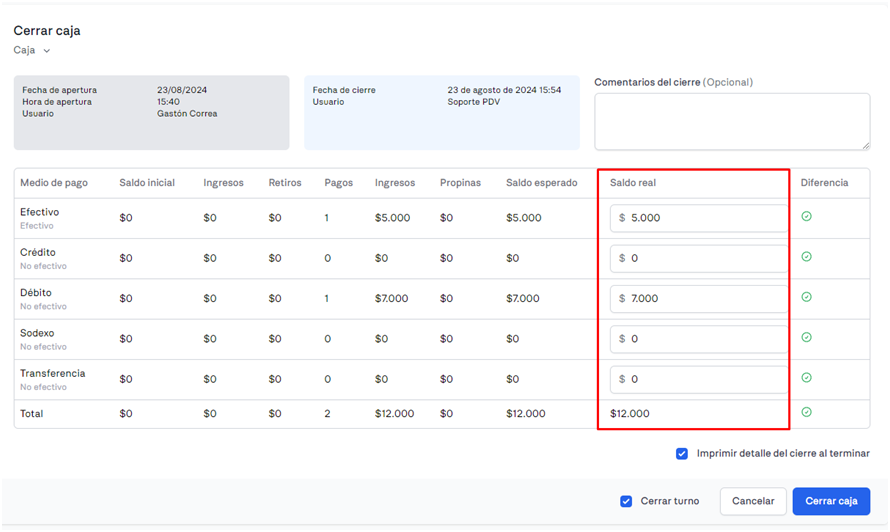
Task: Click the Propinas column header
Action: point(460,183)
